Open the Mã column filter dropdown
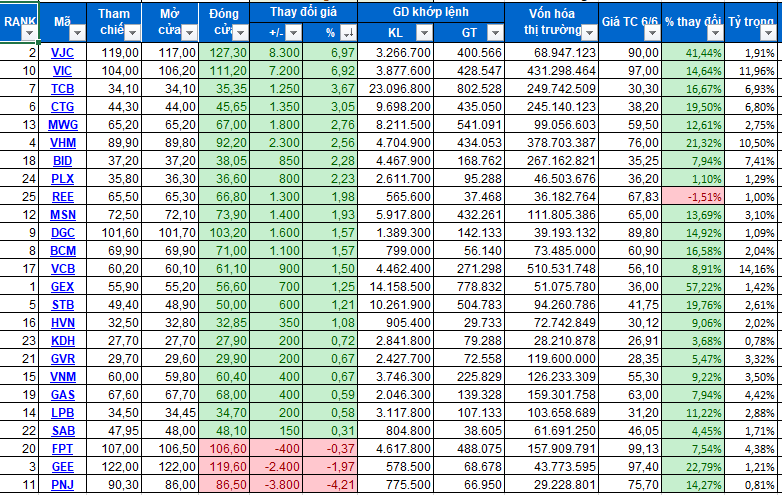Viewport: 782px width, 495px height. point(77,33)
